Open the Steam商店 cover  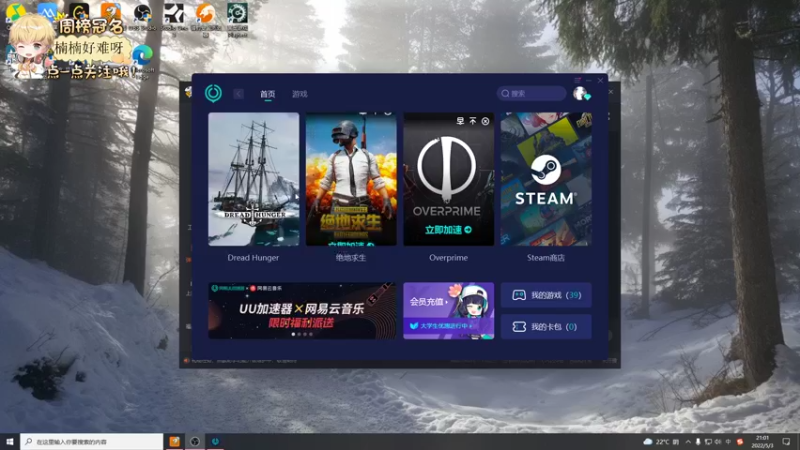[546, 179]
